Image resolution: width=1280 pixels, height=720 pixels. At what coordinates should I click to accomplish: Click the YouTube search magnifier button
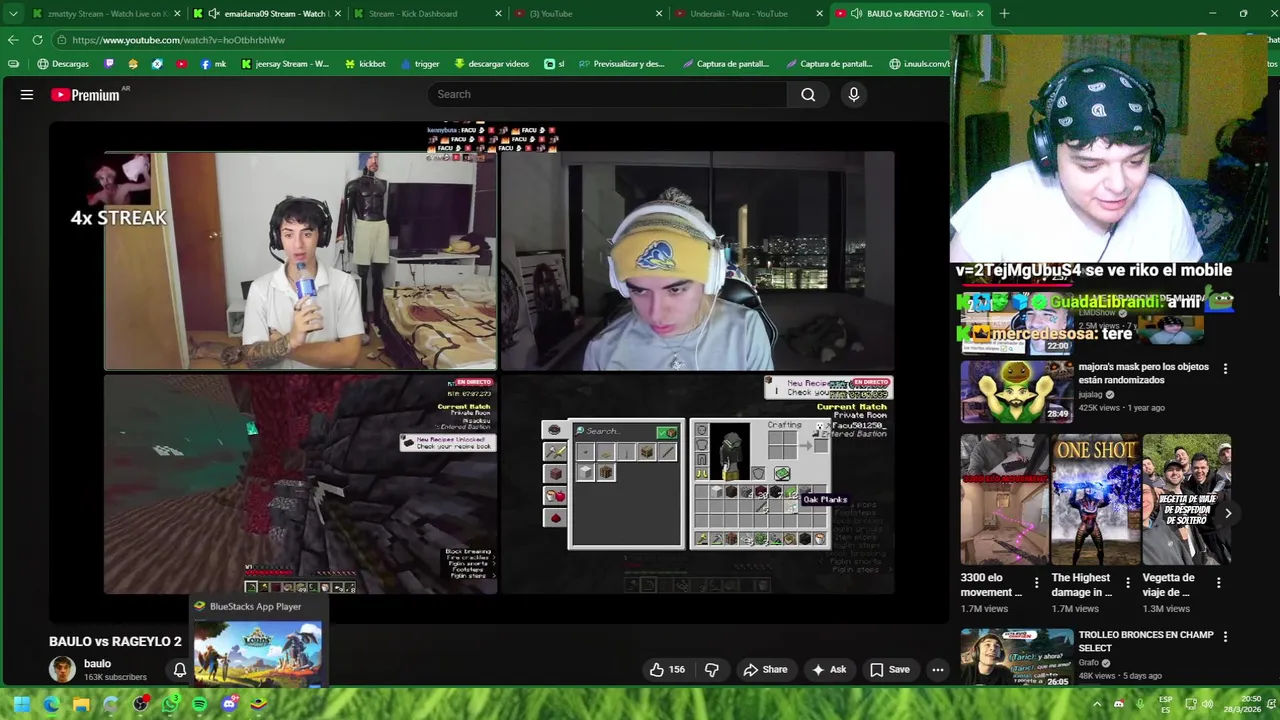pyautogui.click(x=808, y=94)
